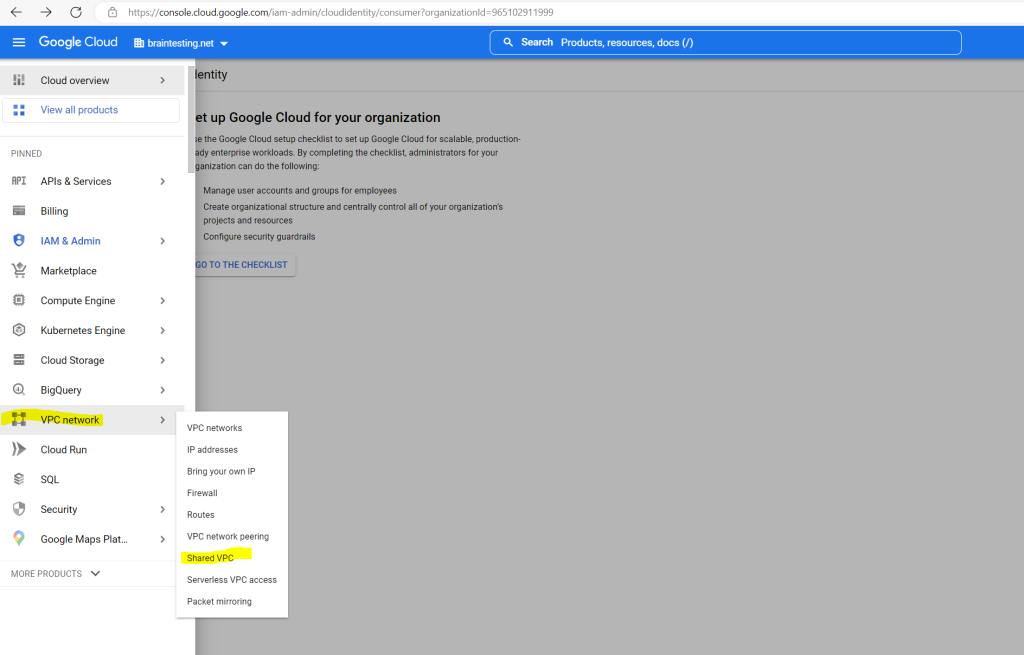1024x655 pixels.
Task: Open SQL from the sidebar
Action: click(50, 479)
